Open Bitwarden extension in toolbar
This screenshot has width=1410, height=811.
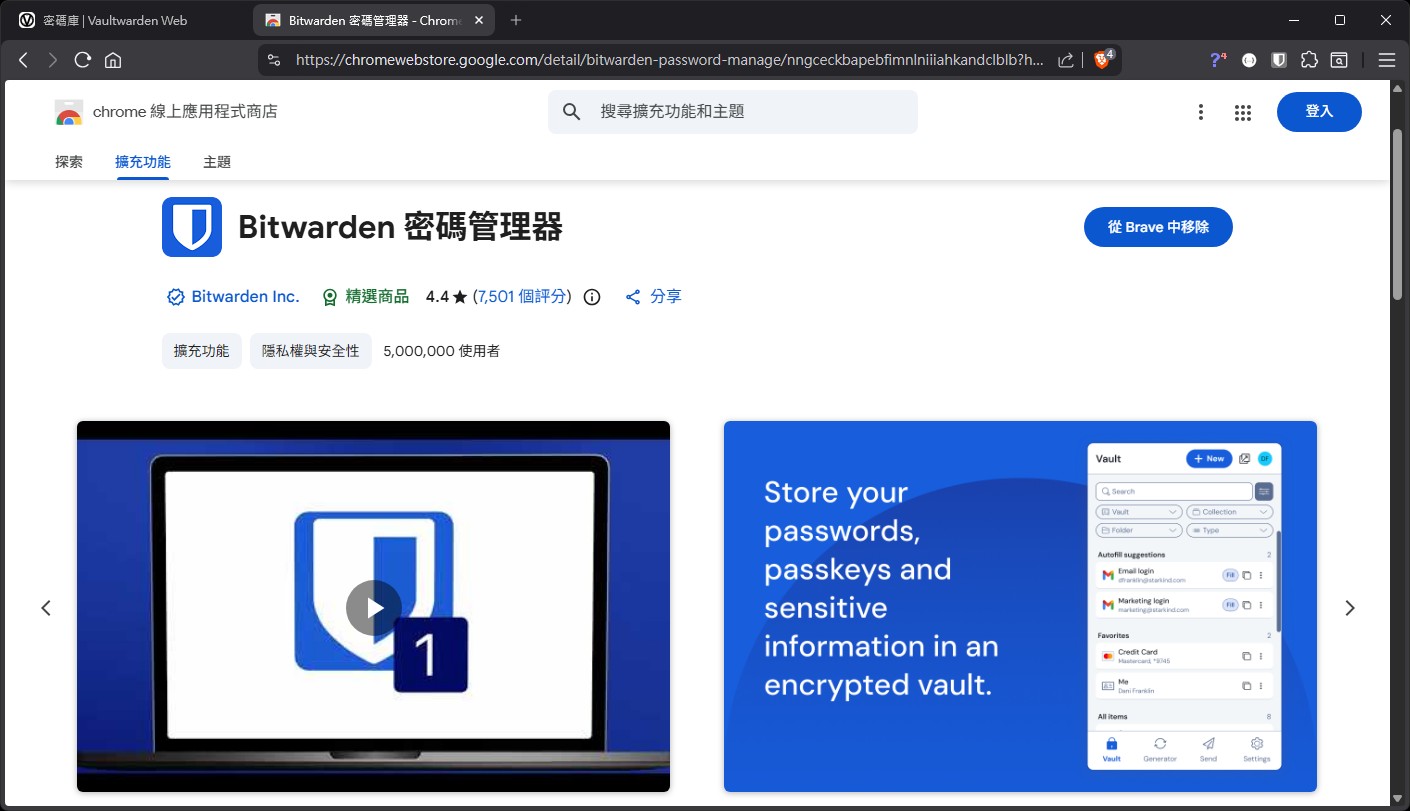pyautogui.click(x=1279, y=60)
